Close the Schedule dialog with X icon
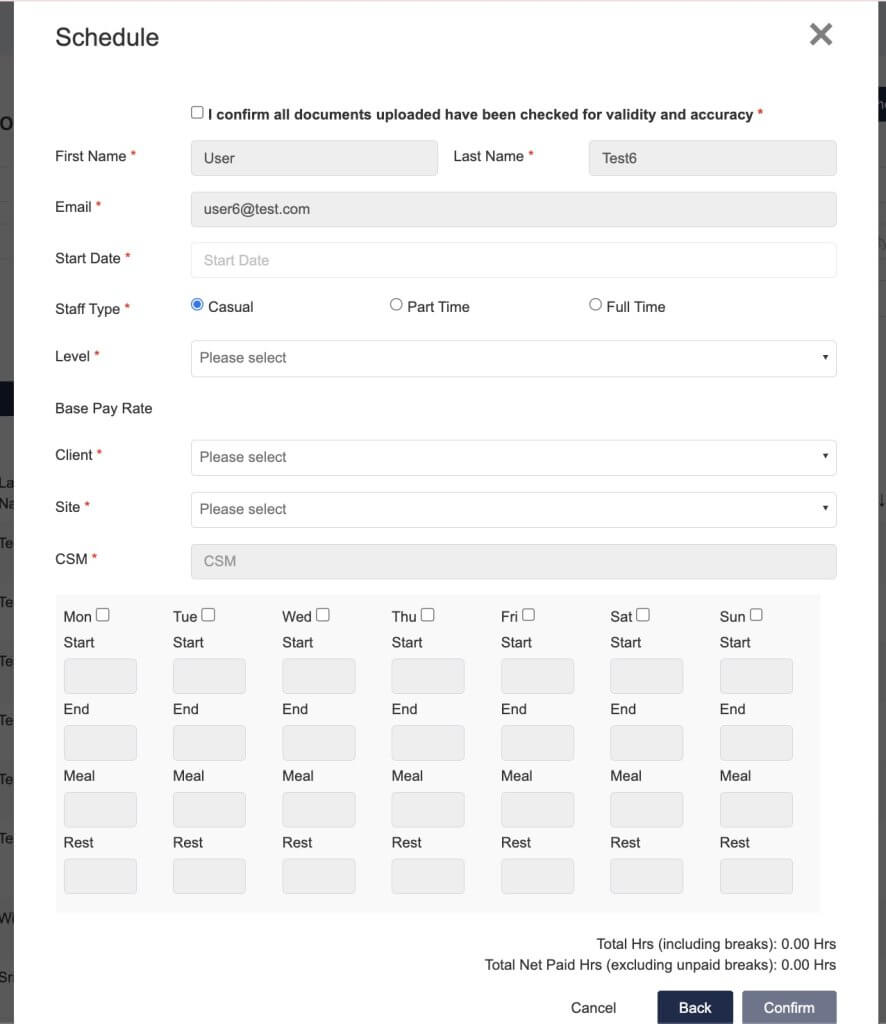 click(821, 34)
